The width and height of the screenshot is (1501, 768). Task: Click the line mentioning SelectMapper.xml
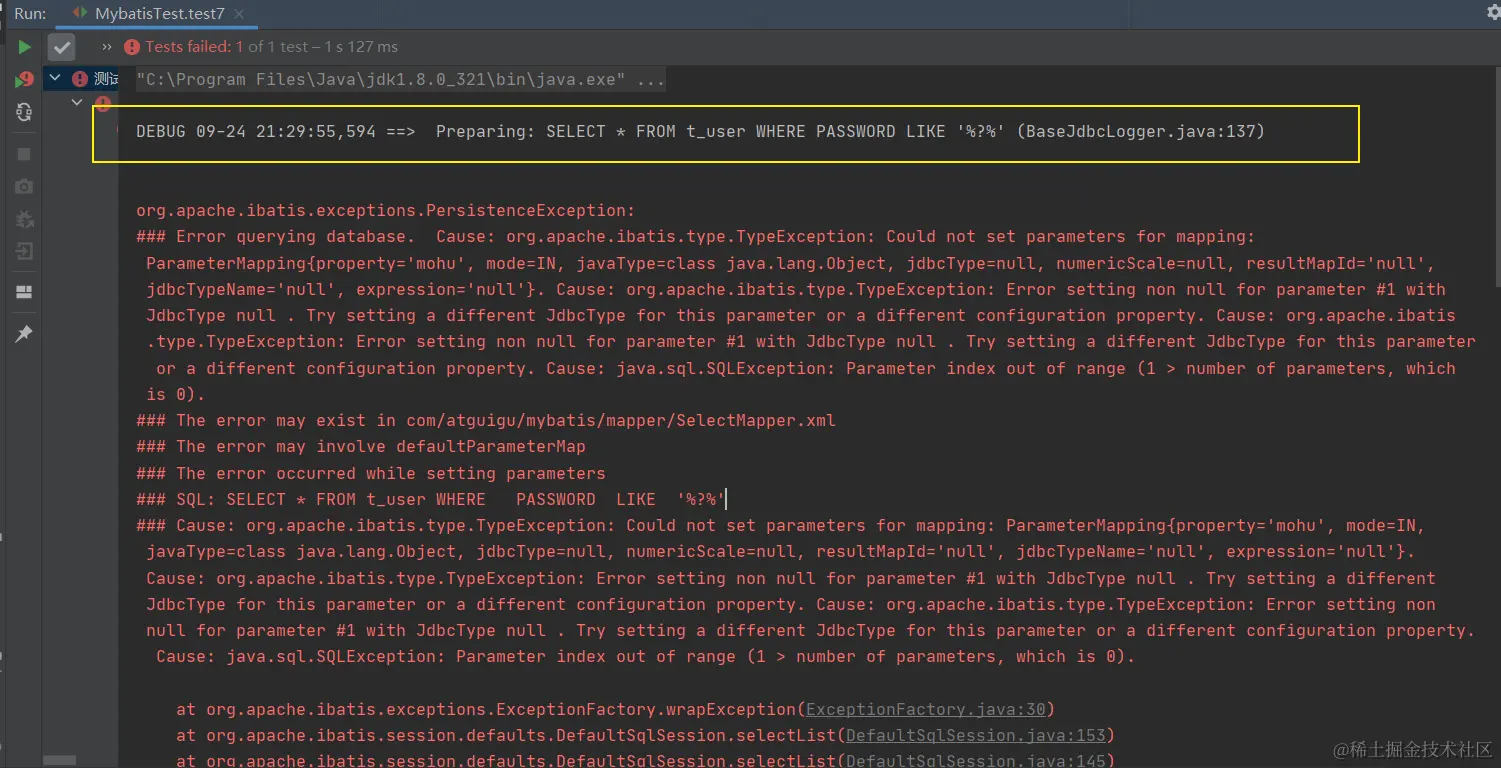(486, 421)
